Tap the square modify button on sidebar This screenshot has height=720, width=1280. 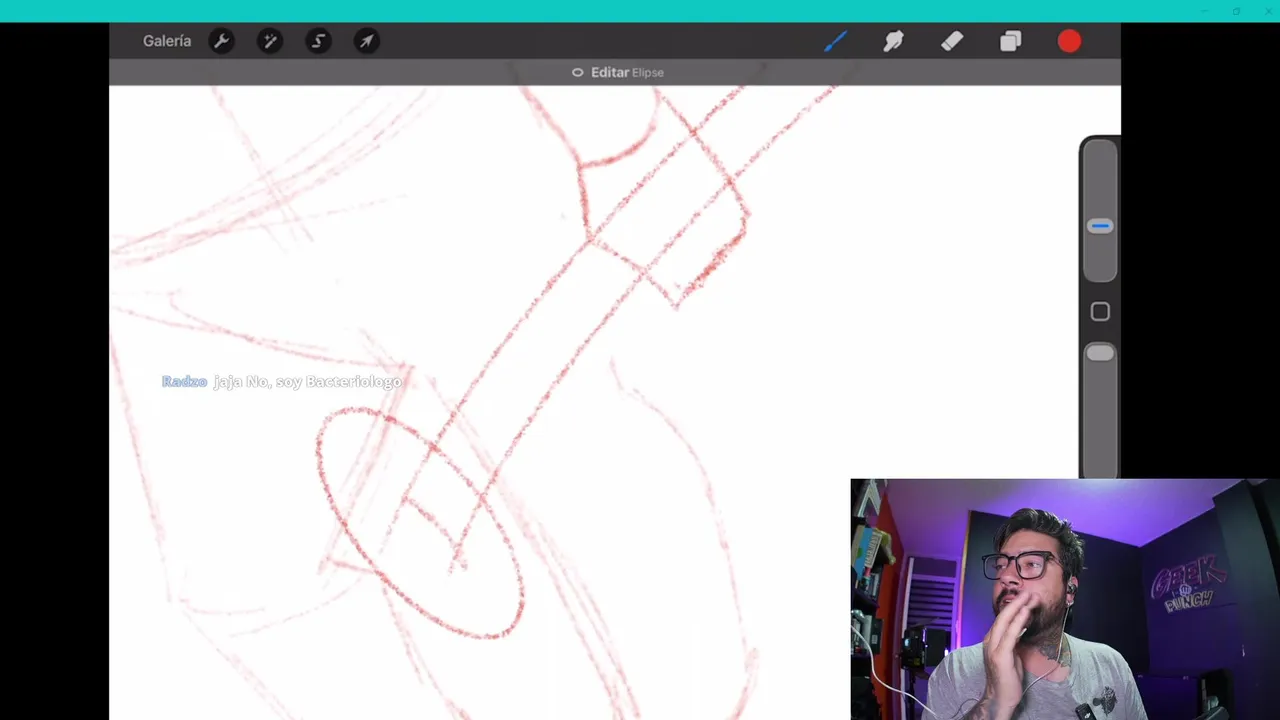coord(1100,312)
